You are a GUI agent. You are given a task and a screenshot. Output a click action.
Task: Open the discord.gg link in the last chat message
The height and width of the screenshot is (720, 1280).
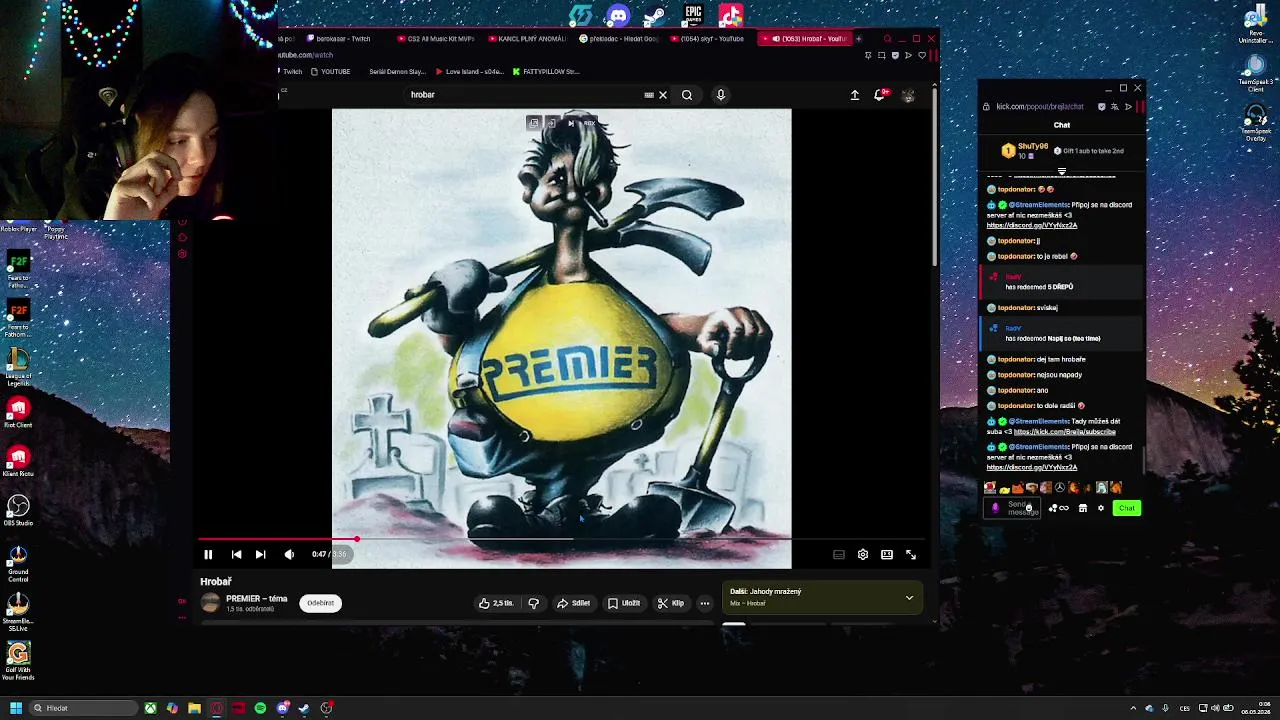point(1031,468)
